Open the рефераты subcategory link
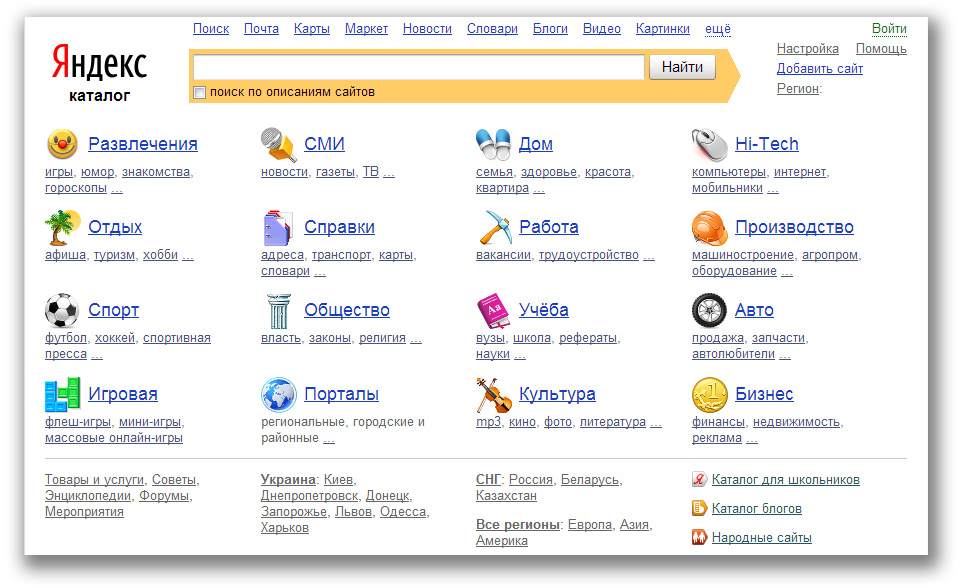 tap(588, 338)
